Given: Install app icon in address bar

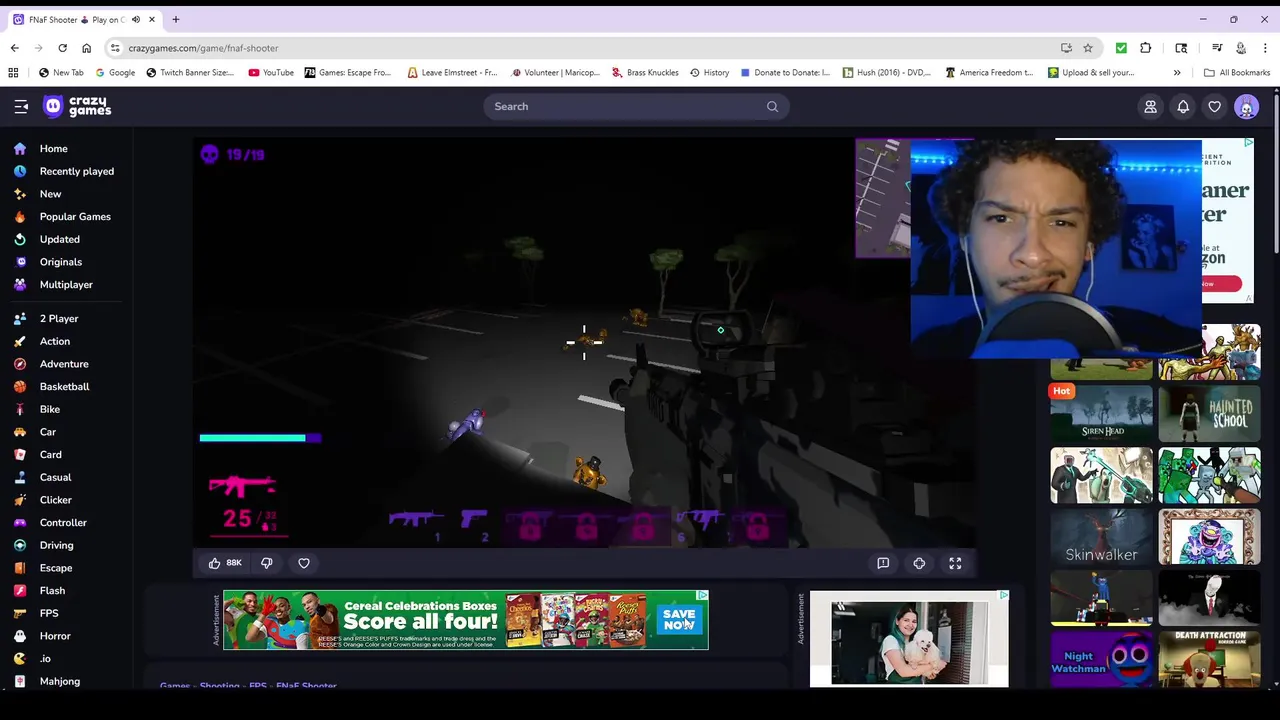Looking at the screenshot, I should (1066, 48).
